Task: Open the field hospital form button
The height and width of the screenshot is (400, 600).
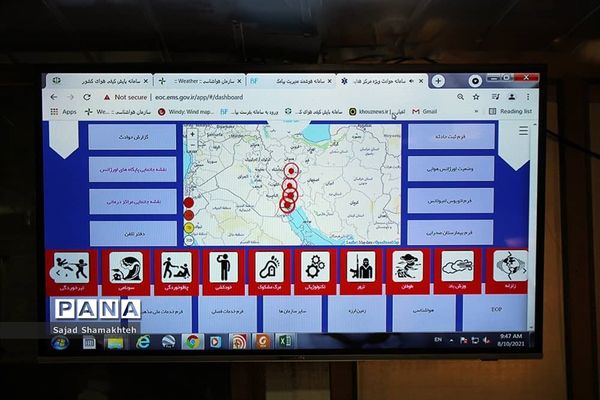Action: pos(450,232)
